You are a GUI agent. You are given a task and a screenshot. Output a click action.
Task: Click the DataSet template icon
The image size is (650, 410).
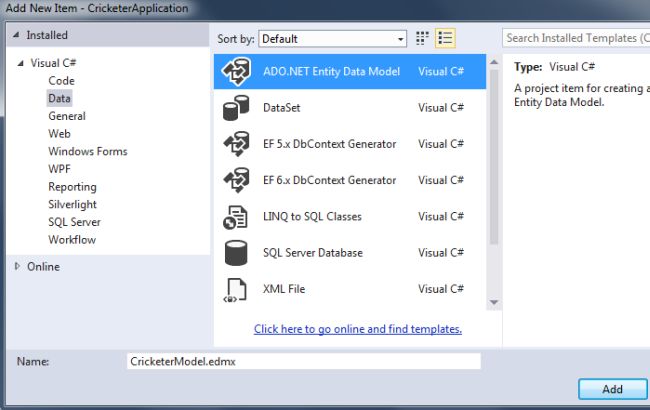(235, 108)
